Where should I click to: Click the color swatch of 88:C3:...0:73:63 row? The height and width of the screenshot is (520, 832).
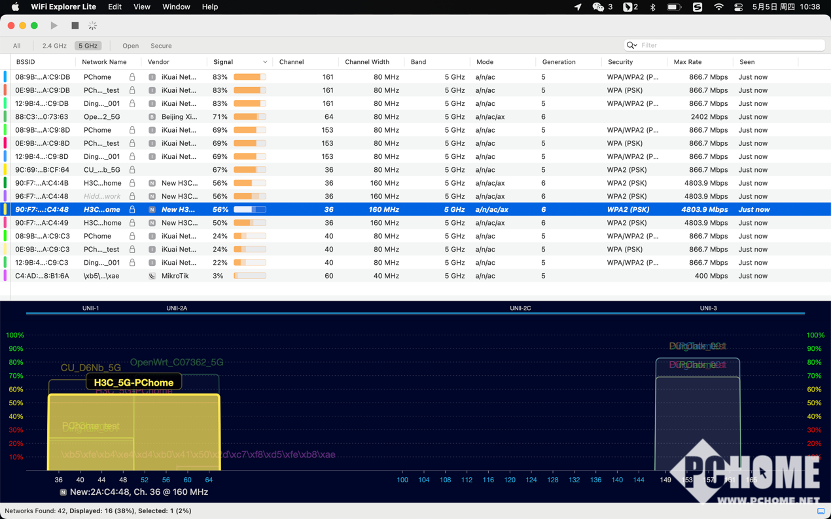click(5, 117)
